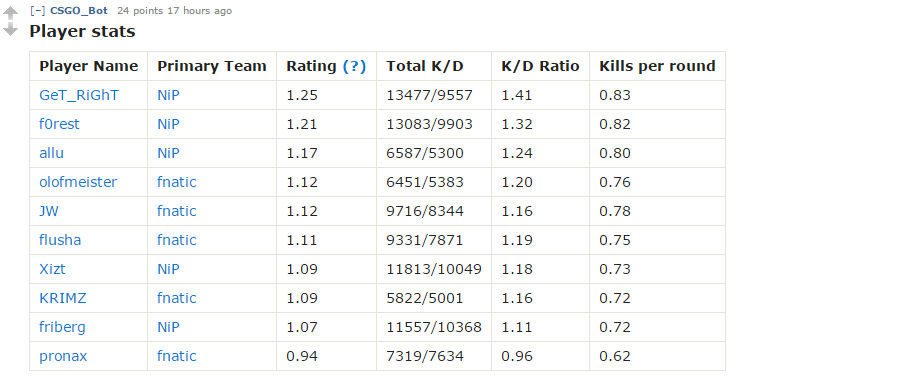
Task: Select the 24 points score text
Action: [x=140, y=11]
